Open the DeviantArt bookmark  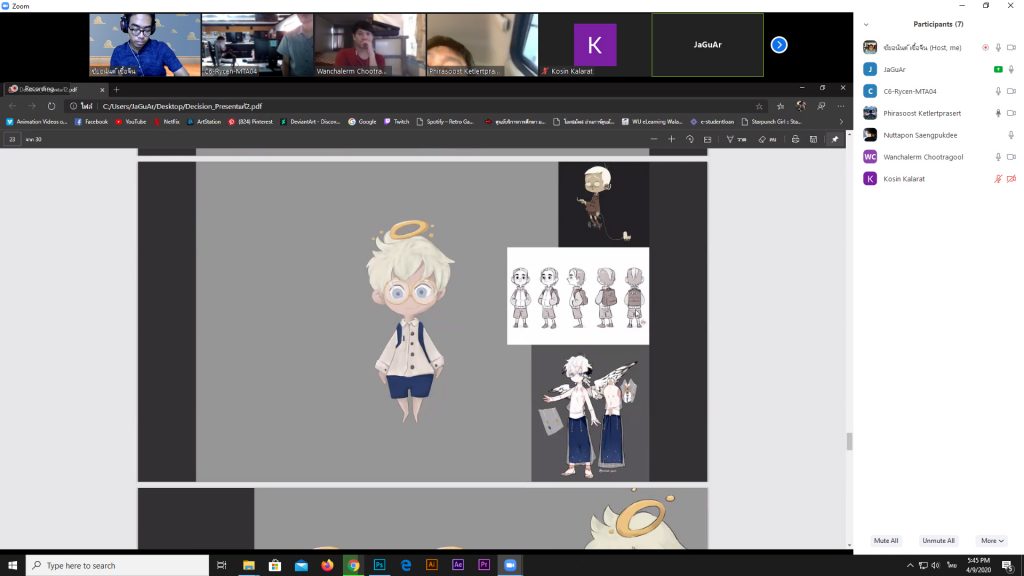tap(310, 122)
